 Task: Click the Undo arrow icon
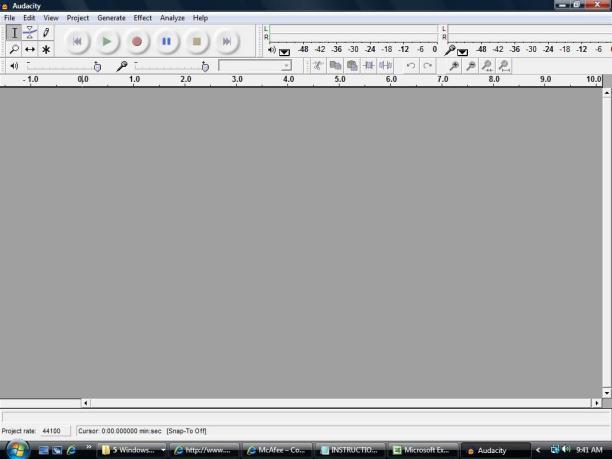pyautogui.click(x=411, y=66)
